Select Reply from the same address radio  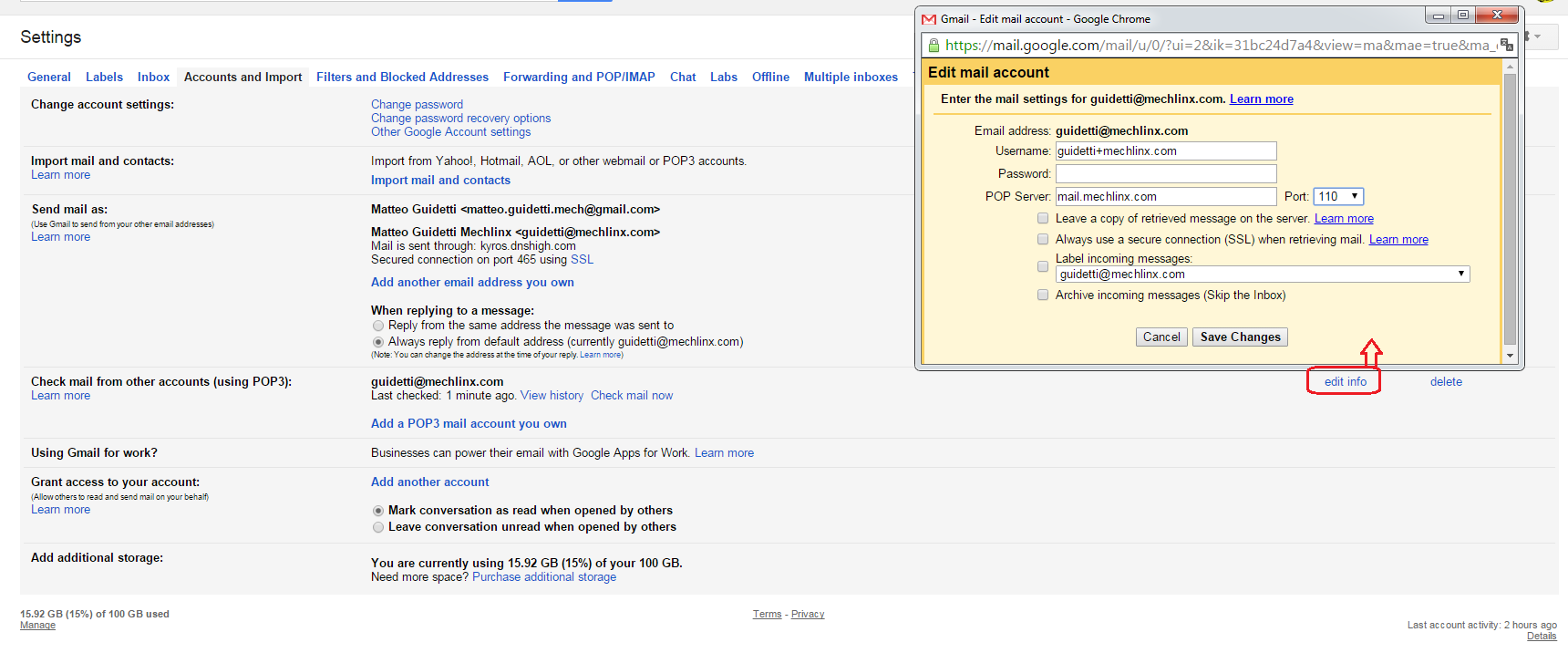tap(378, 326)
